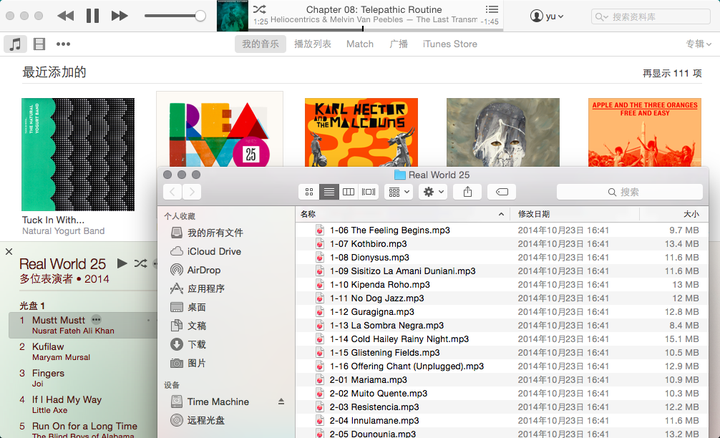Click the playback progress bar marker

pos(363,29)
